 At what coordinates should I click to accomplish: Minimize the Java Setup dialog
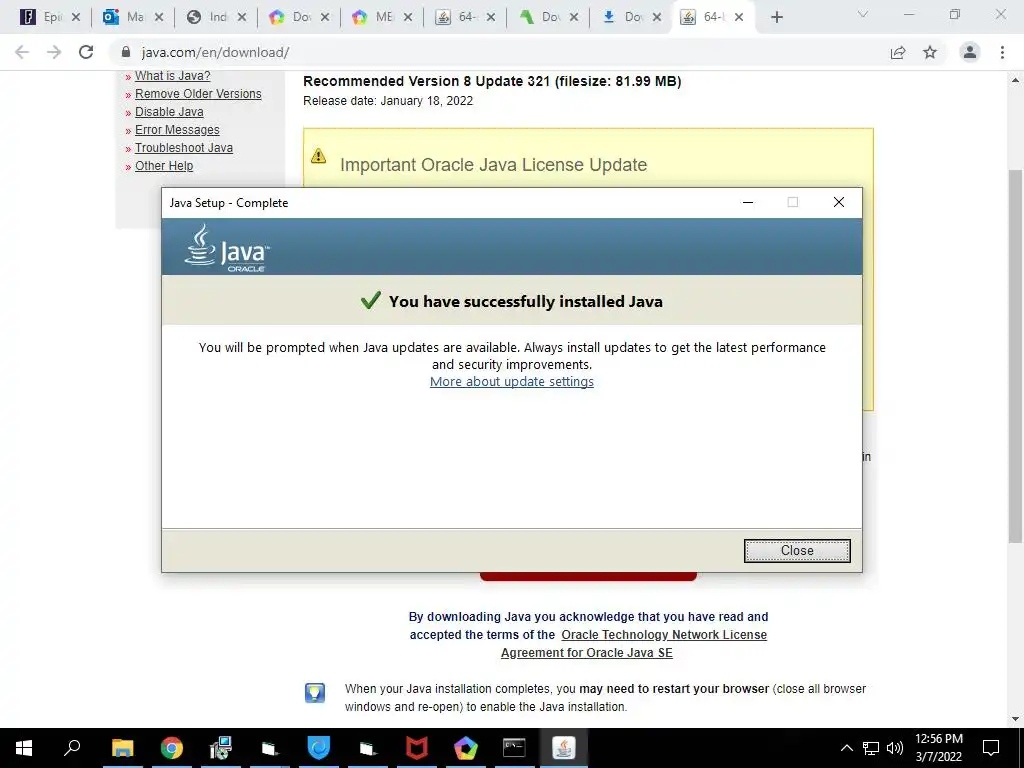(748, 202)
